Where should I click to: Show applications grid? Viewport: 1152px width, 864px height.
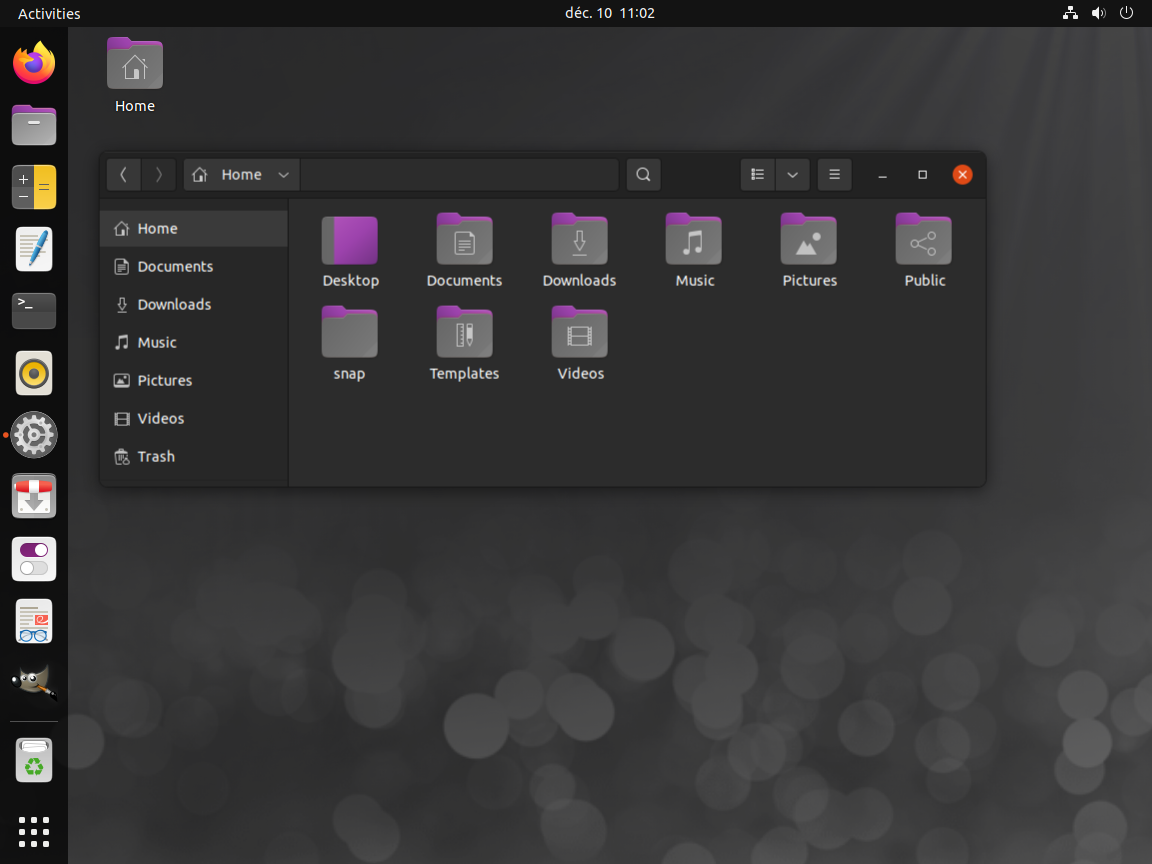pos(34,832)
